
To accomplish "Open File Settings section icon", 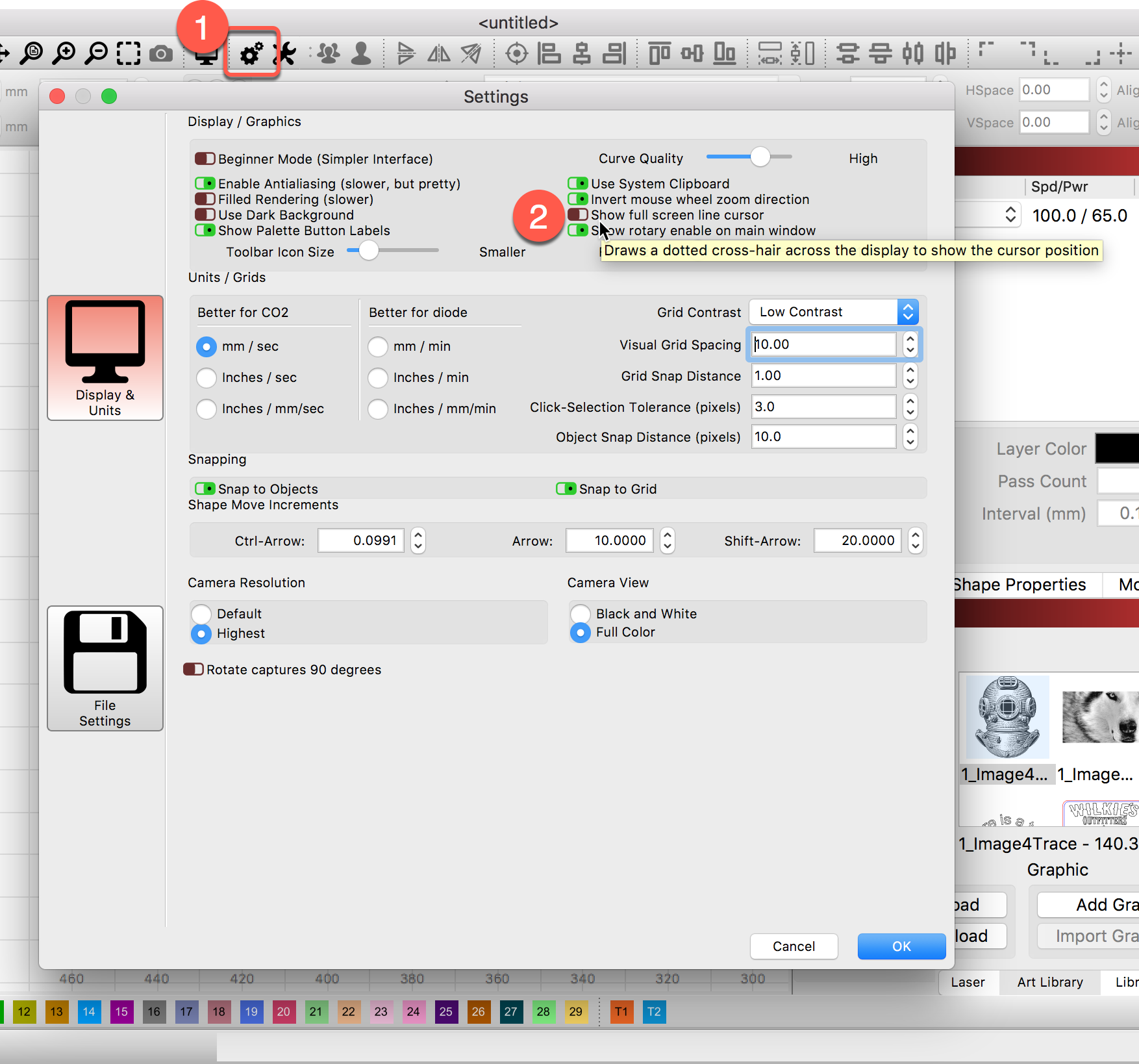I will [x=105, y=668].
